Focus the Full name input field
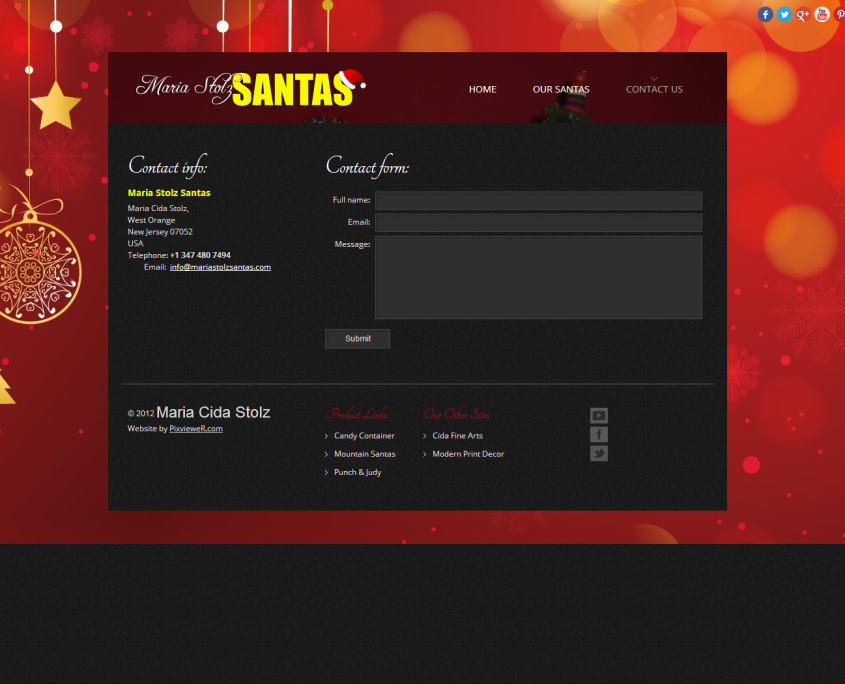845x684 pixels. point(538,200)
